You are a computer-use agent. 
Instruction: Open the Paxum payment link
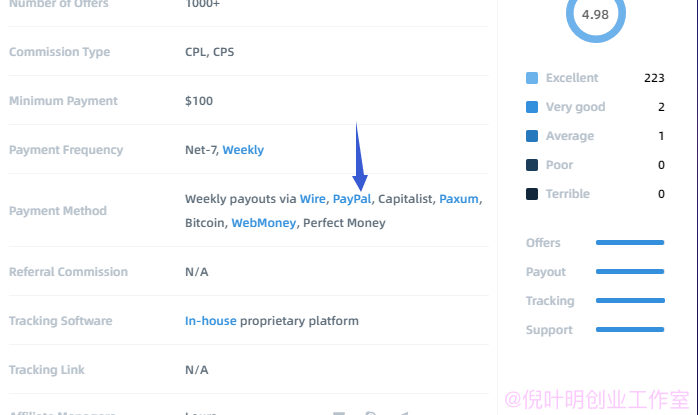(459, 199)
